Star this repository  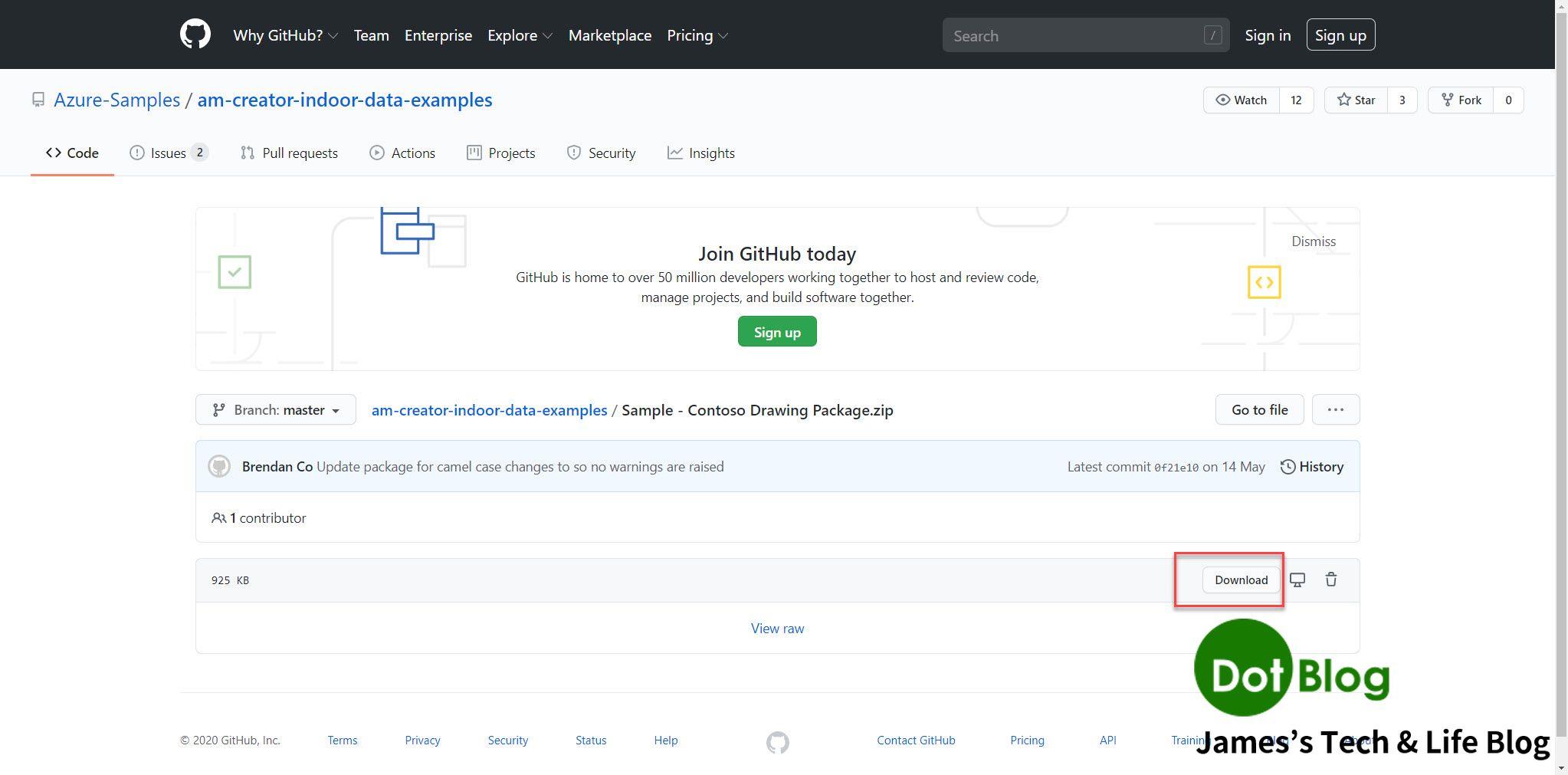tap(1356, 100)
